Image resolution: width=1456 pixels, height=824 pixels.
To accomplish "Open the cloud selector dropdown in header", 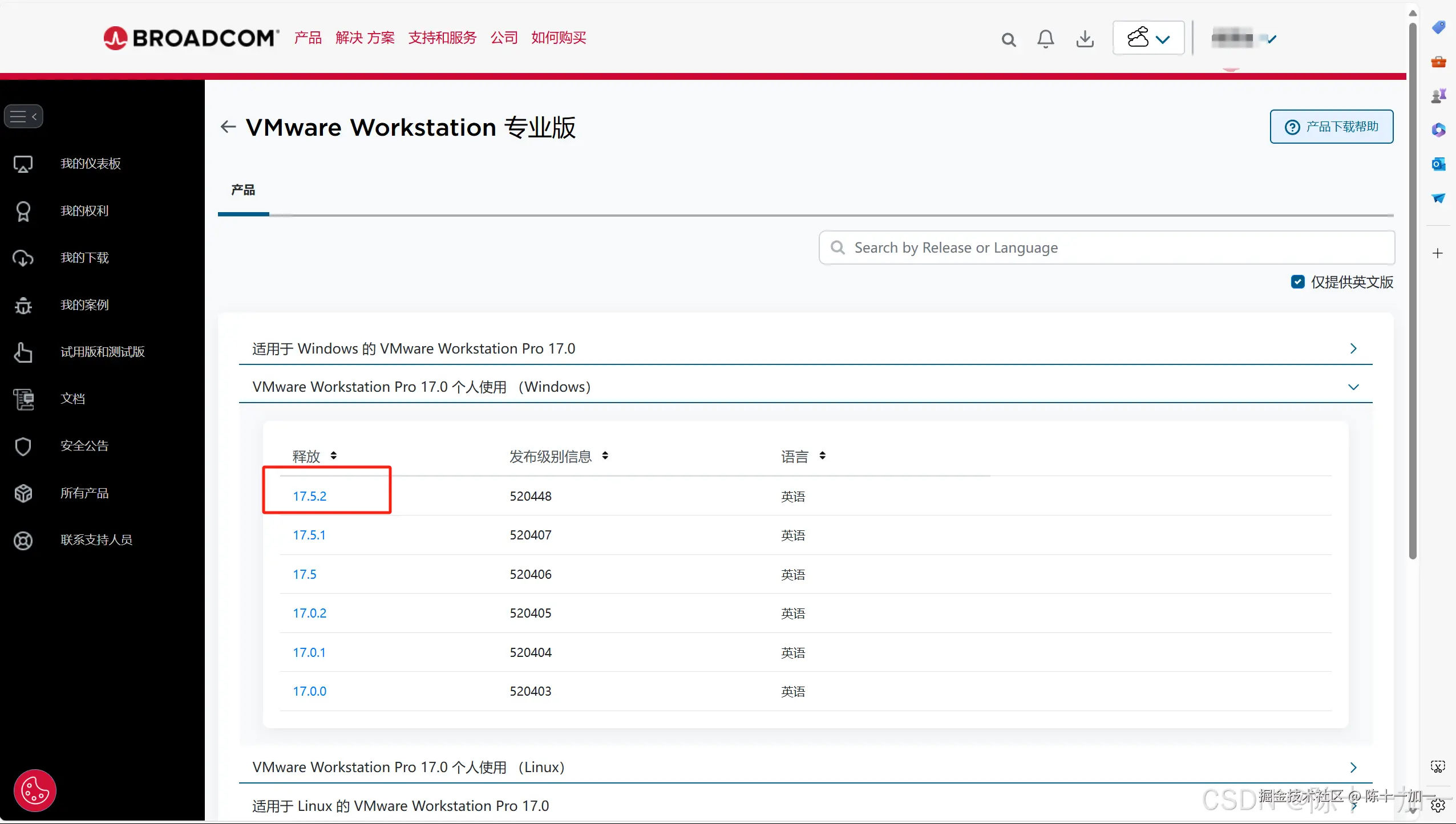I will 1148,38.
